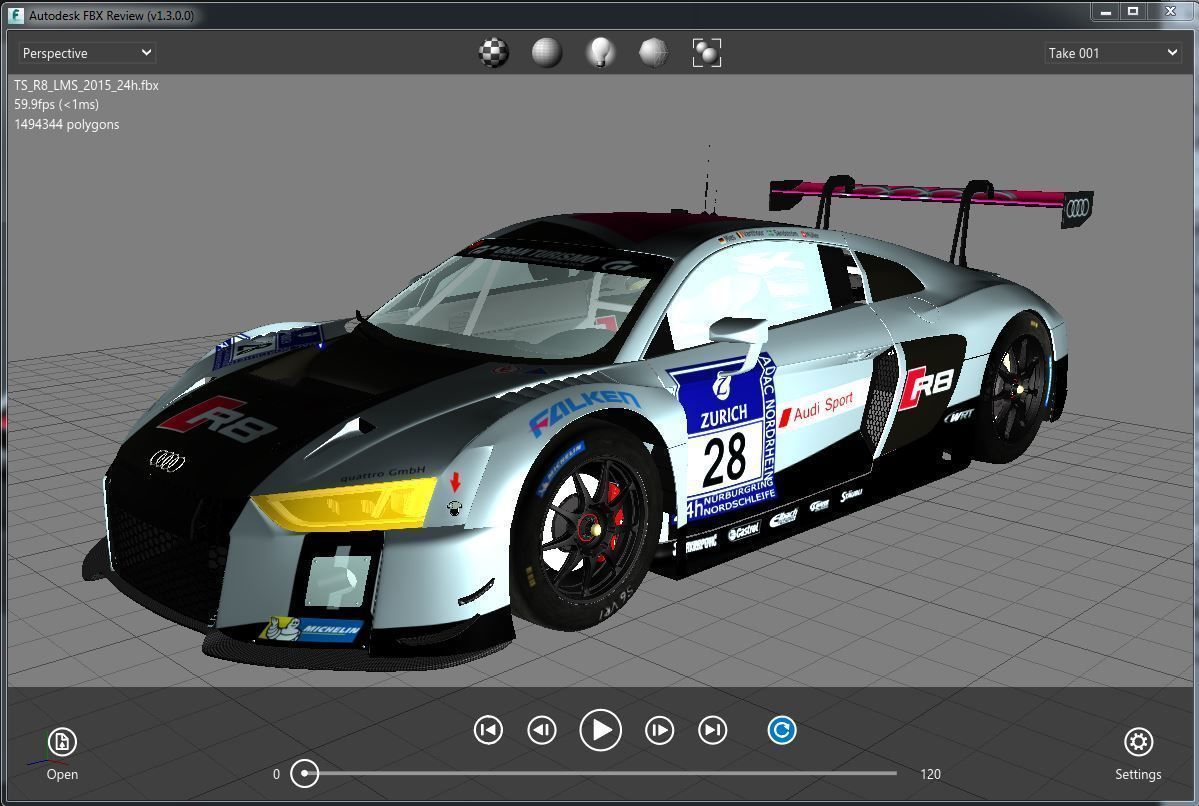Step forward one frame
The width and height of the screenshot is (1199, 806).
coord(659,730)
